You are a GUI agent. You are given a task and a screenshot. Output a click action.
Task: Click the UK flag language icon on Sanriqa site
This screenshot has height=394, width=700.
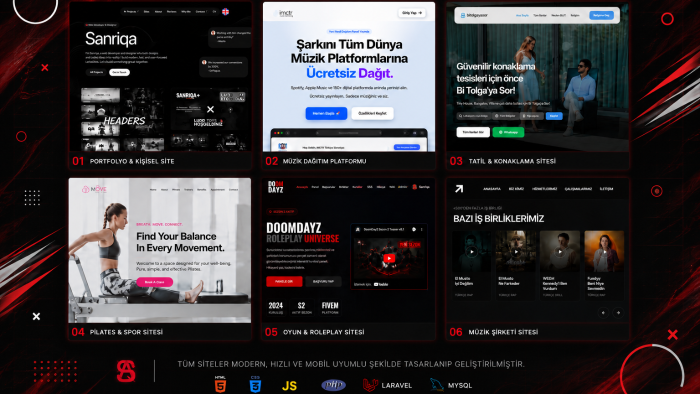coord(225,12)
